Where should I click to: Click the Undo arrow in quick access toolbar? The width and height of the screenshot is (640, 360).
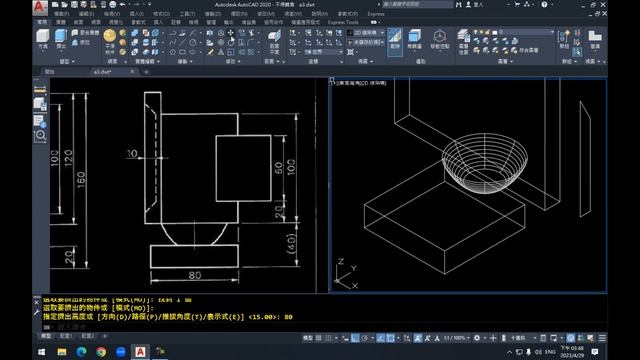pyautogui.click(x=122, y=4)
